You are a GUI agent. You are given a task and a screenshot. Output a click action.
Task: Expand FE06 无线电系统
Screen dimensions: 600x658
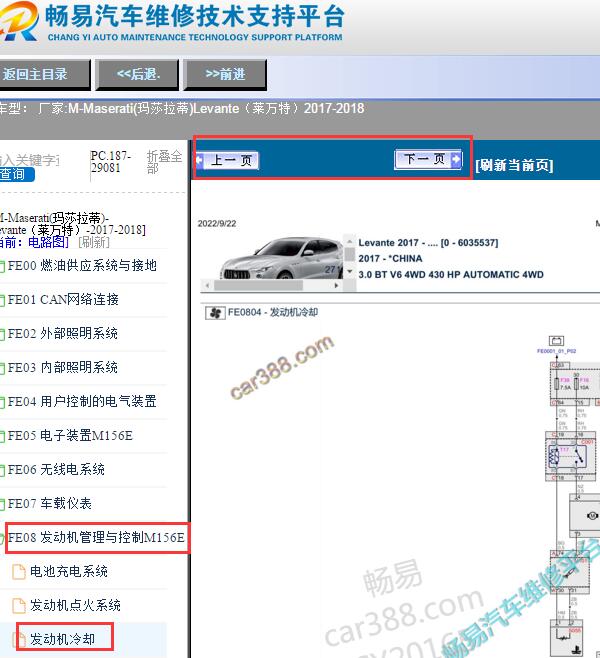click(x=56, y=469)
